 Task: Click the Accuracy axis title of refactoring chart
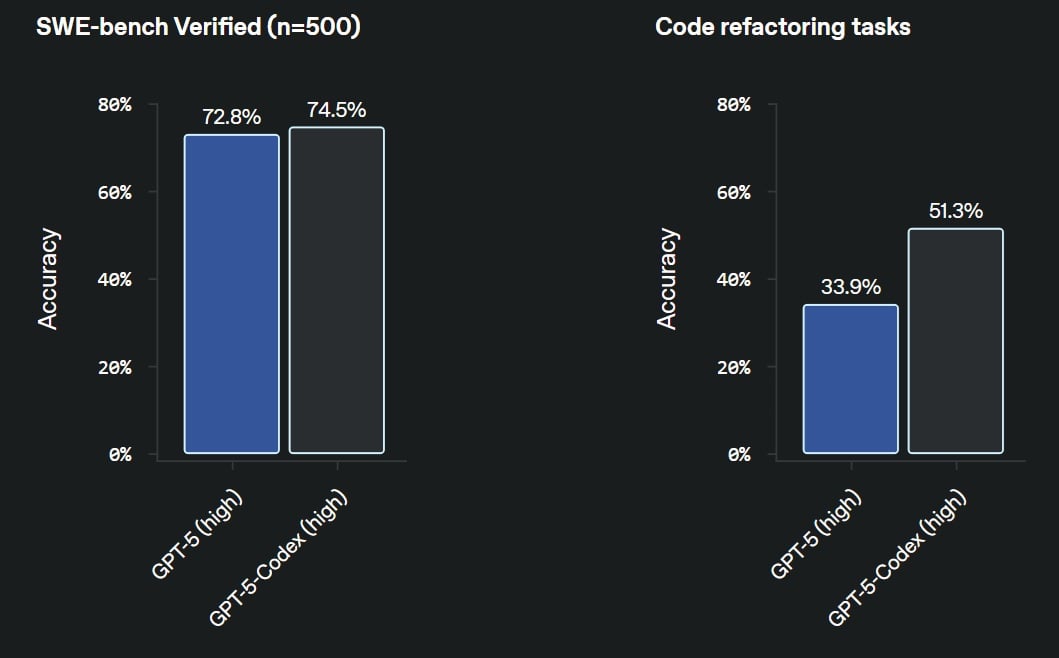click(x=667, y=278)
